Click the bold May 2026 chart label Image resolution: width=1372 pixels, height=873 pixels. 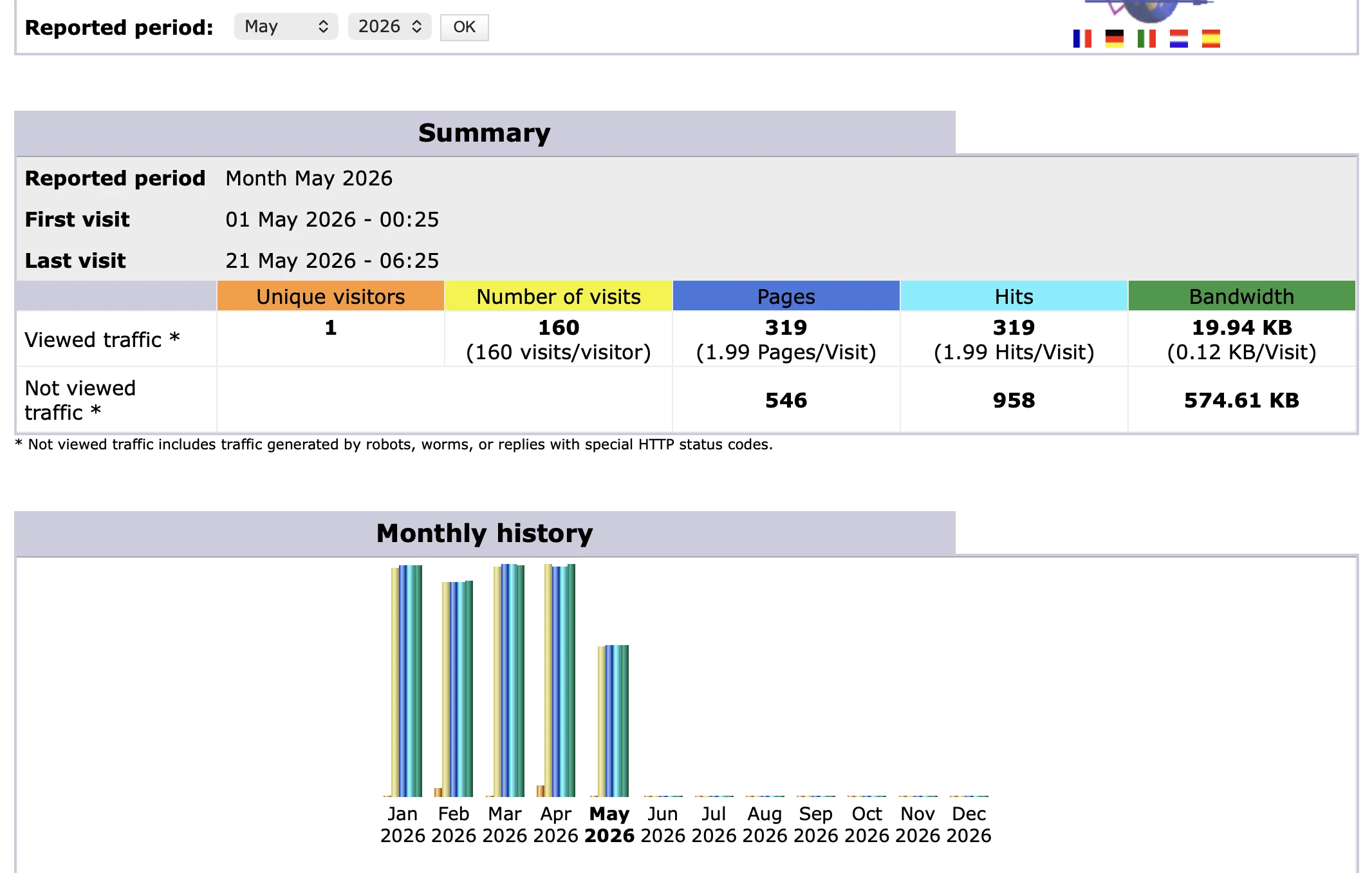tap(609, 825)
